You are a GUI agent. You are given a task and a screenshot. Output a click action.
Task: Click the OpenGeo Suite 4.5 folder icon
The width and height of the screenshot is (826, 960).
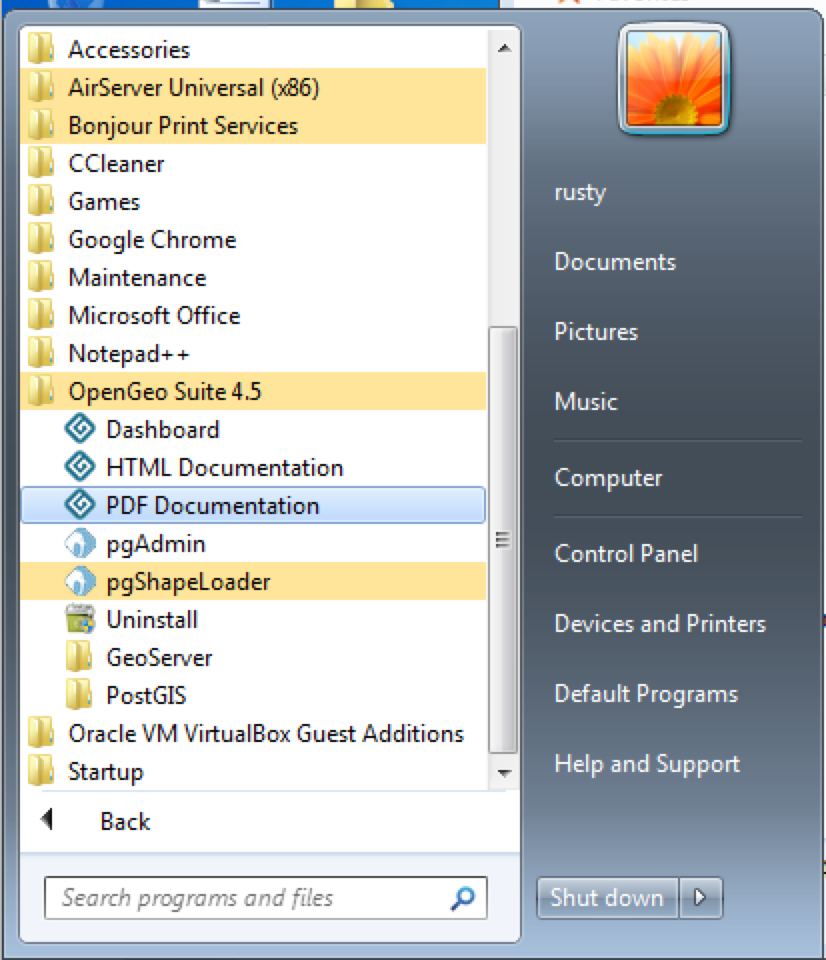(42, 391)
